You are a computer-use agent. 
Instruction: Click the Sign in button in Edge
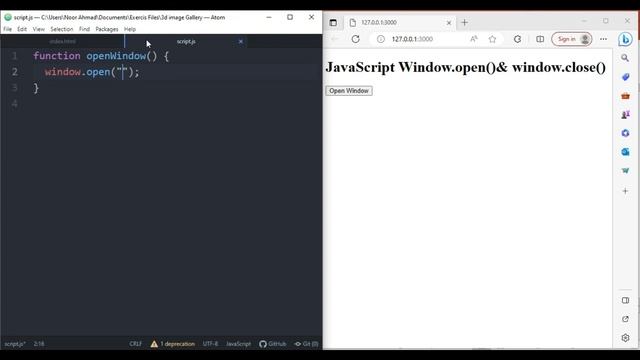tap(571, 39)
